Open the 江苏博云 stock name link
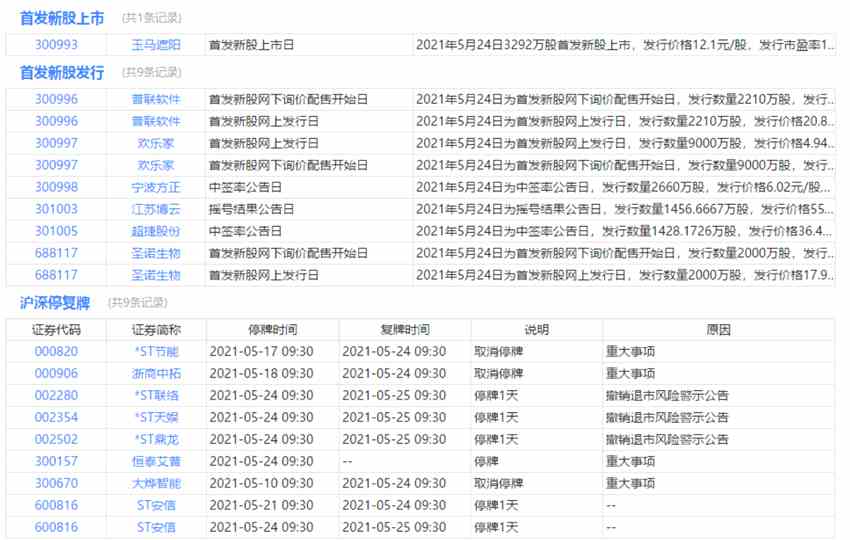850x540 pixels. [x=156, y=209]
